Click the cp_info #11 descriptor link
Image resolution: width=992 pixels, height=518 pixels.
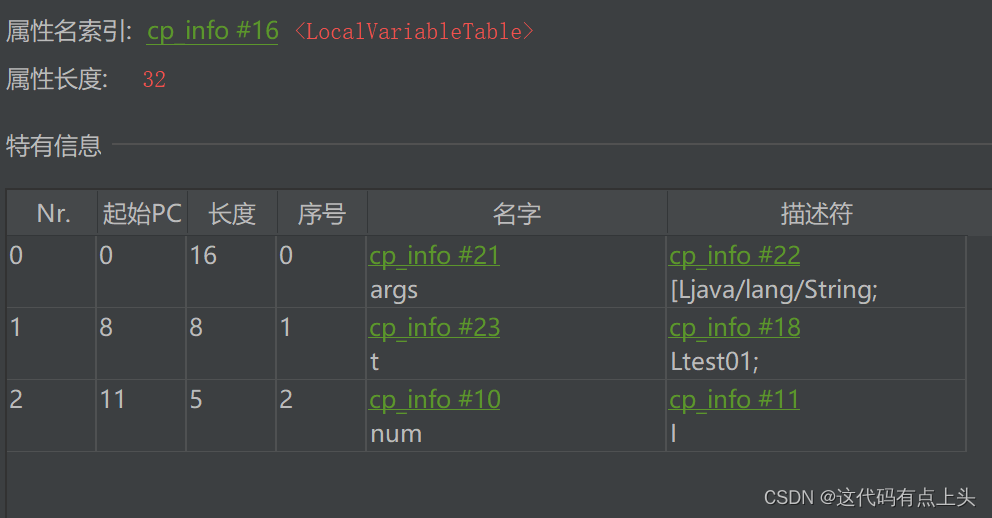(x=733, y=400)
